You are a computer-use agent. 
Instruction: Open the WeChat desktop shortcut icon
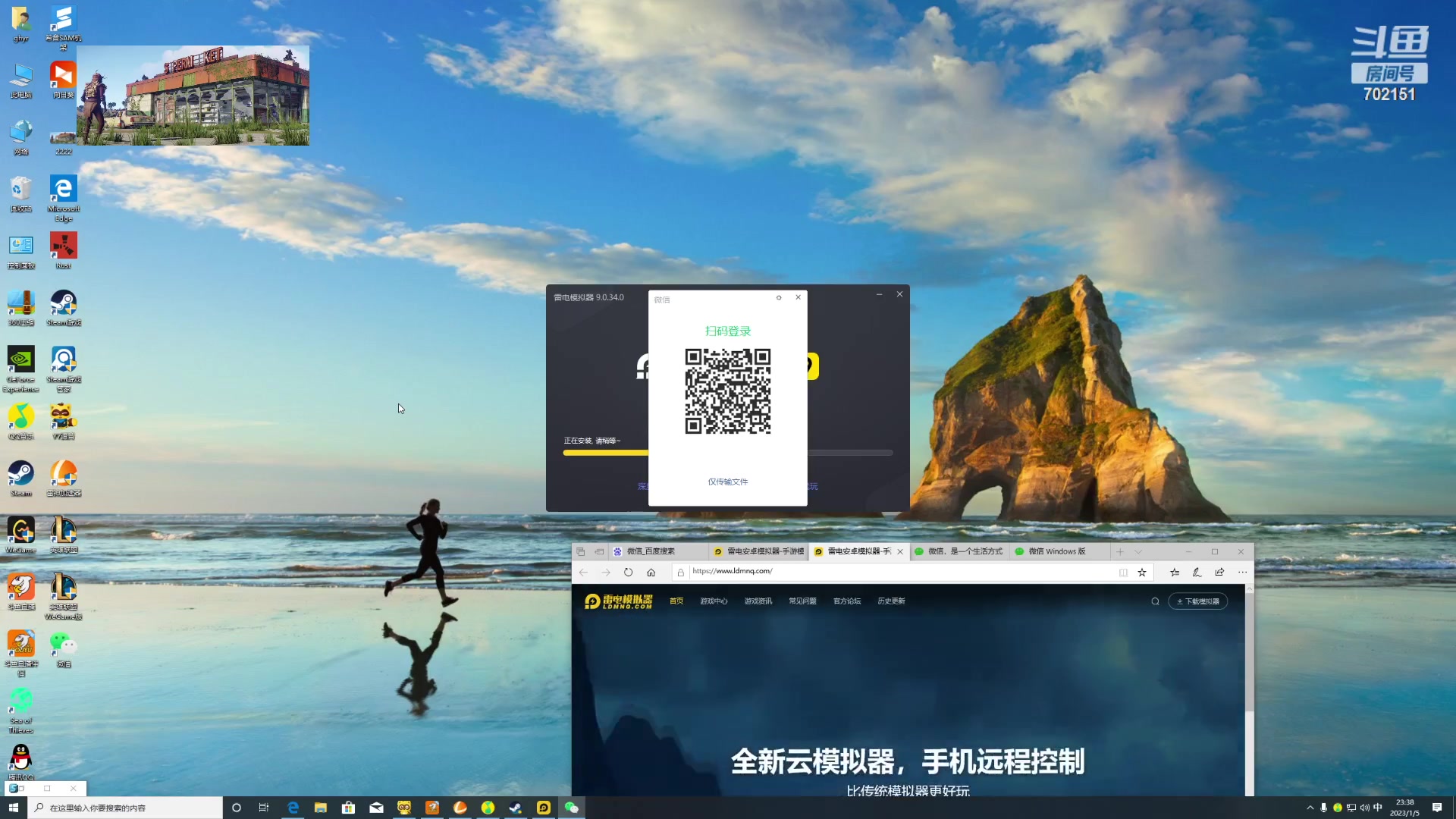tap(64, 650)
